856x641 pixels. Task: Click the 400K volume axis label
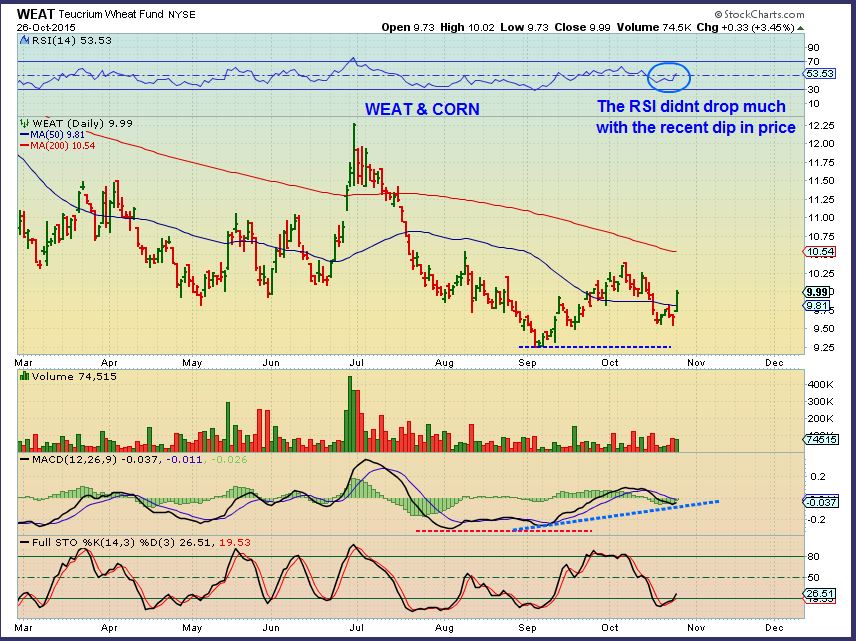point(821,384)
